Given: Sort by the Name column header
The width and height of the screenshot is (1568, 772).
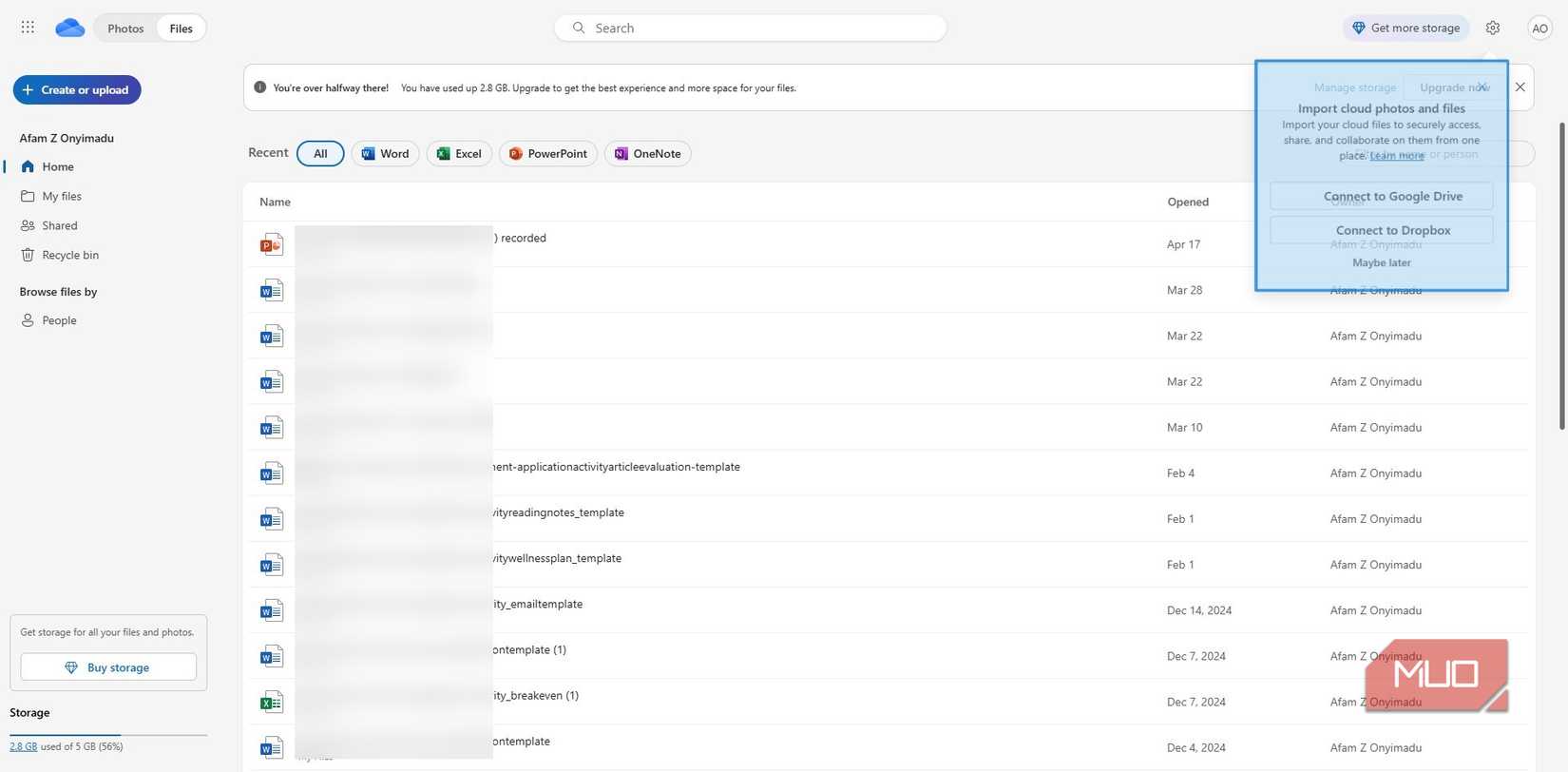Looking at the screenshot, I should [275, 202].
